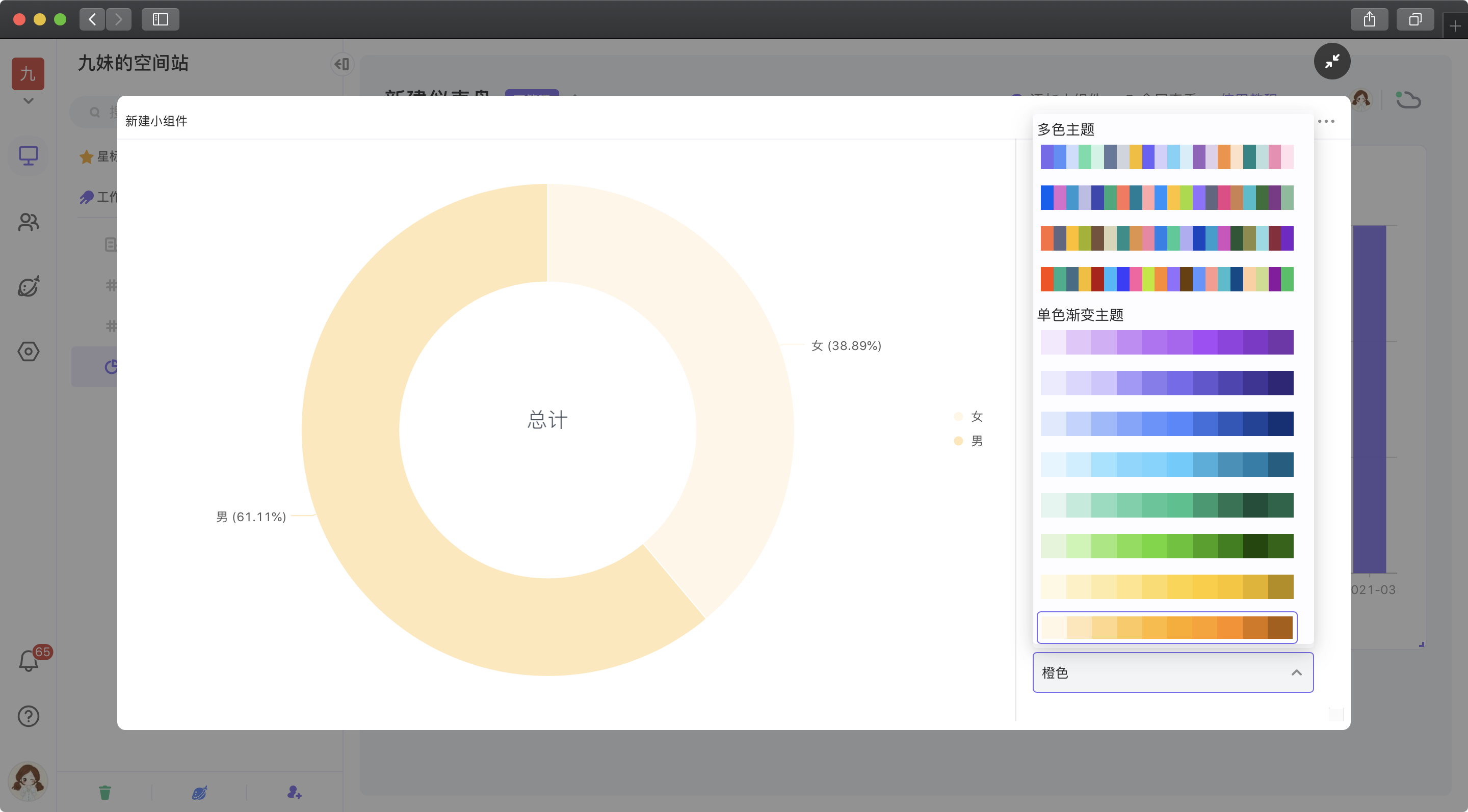The image size is (1468, 812).
Task: Expand the space switcher chevron under 九
Action: [28, 101]
